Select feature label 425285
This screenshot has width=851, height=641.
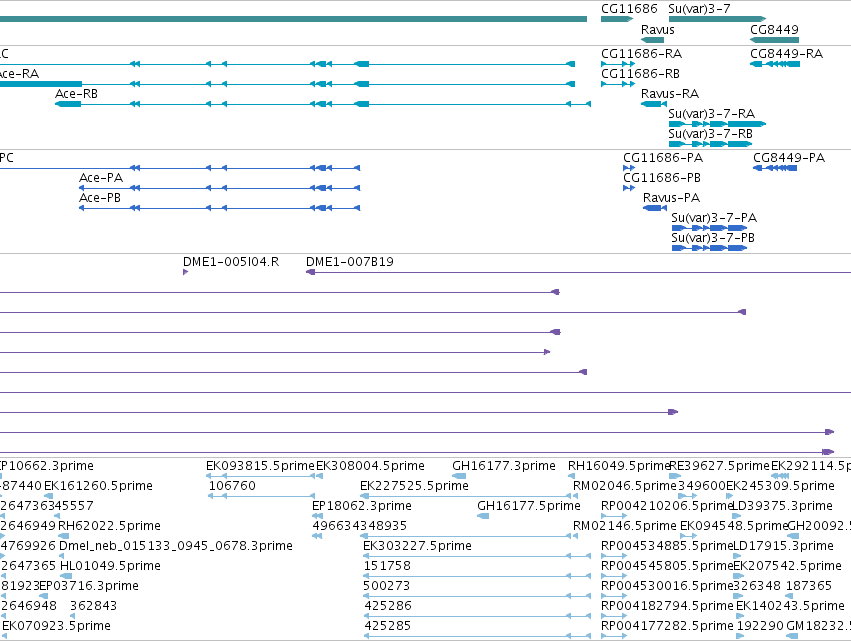tap(388, 626)
